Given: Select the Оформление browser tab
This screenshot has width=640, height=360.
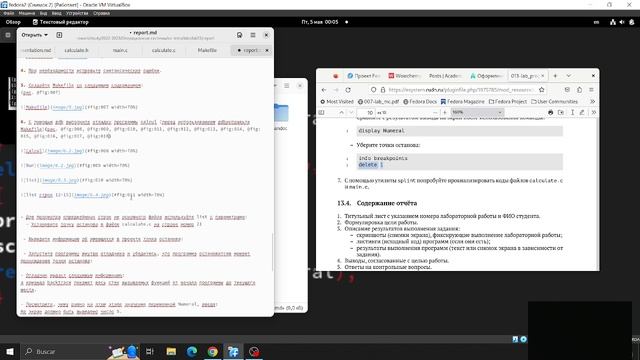Looking at the screenshot, I should (486, 76).
